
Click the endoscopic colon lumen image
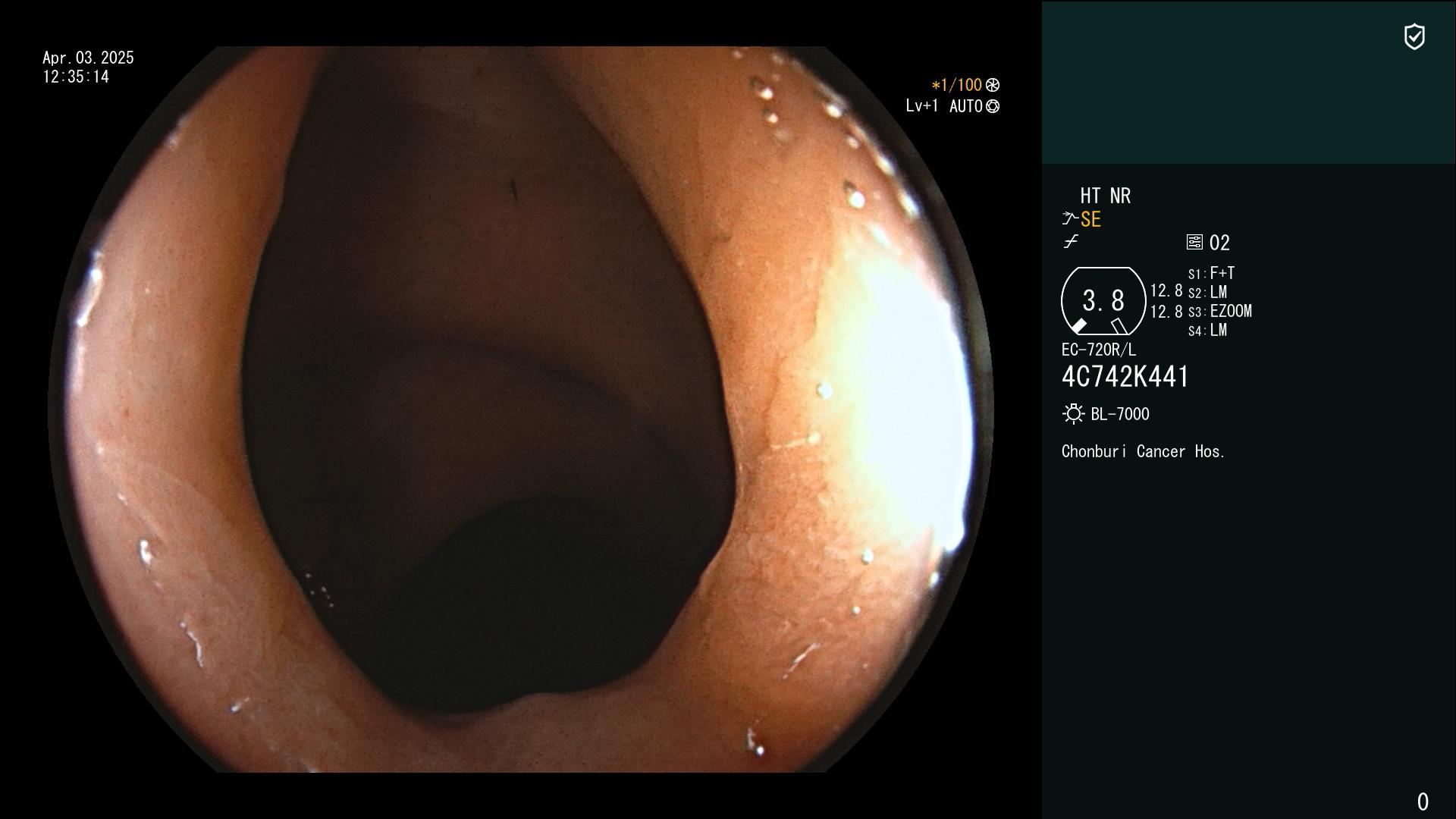[x=520, y=409]
